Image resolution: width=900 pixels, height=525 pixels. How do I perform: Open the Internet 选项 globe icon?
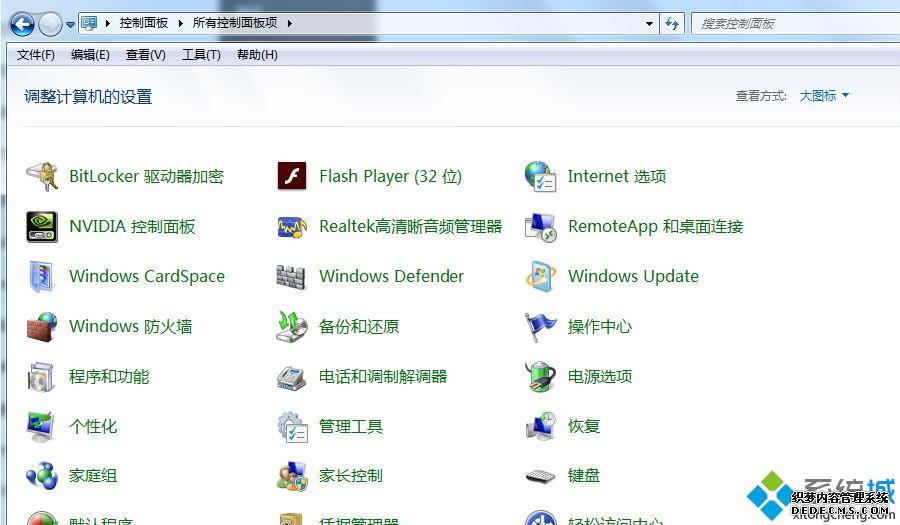click(x=540, y=176)
